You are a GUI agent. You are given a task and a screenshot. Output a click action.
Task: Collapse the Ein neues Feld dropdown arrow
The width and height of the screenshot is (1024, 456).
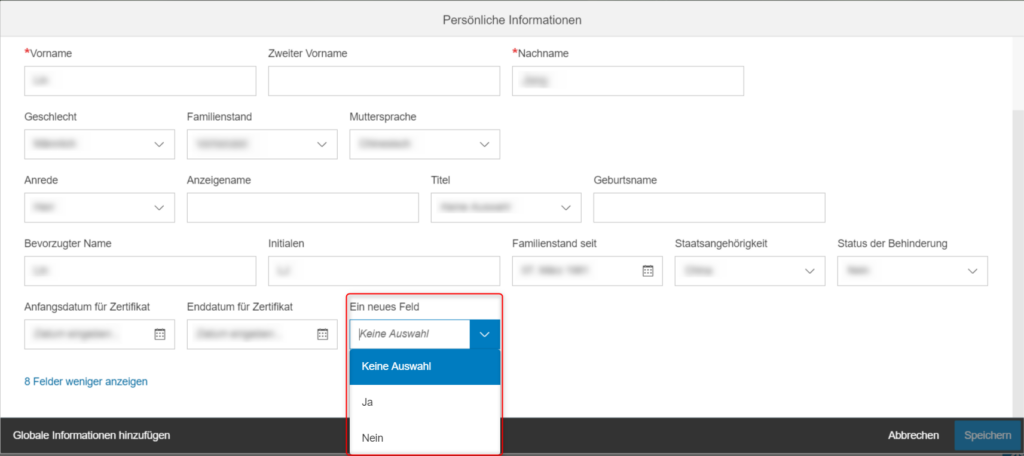click(x=485, y=334)
